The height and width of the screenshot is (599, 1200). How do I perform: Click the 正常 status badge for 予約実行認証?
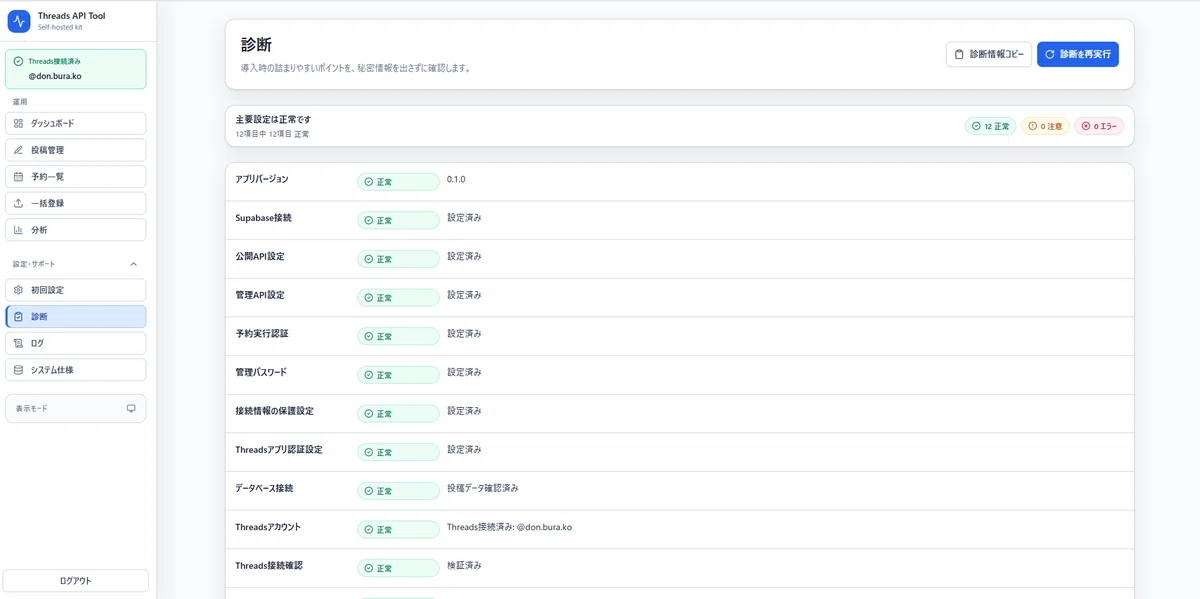[398, 336]
